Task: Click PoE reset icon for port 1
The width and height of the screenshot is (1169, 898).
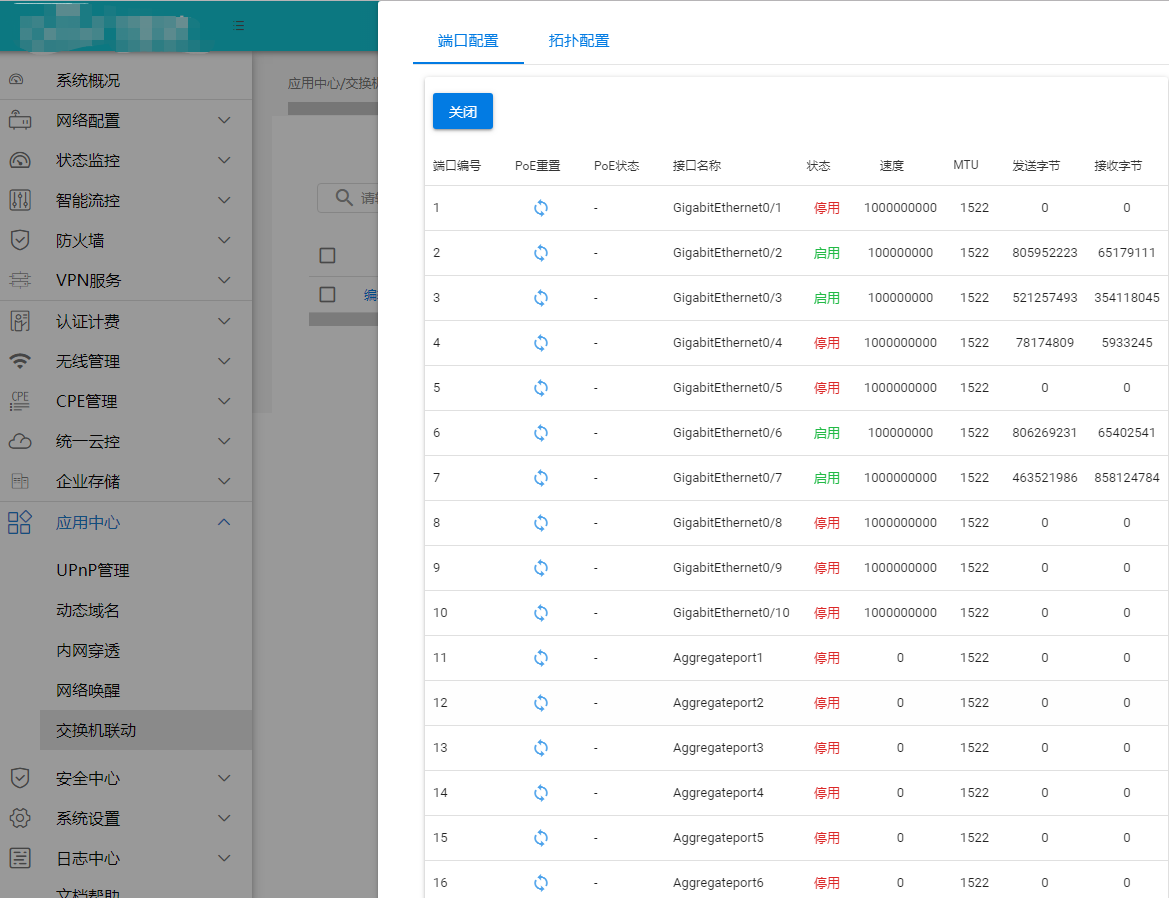Action: click(540, 208)
